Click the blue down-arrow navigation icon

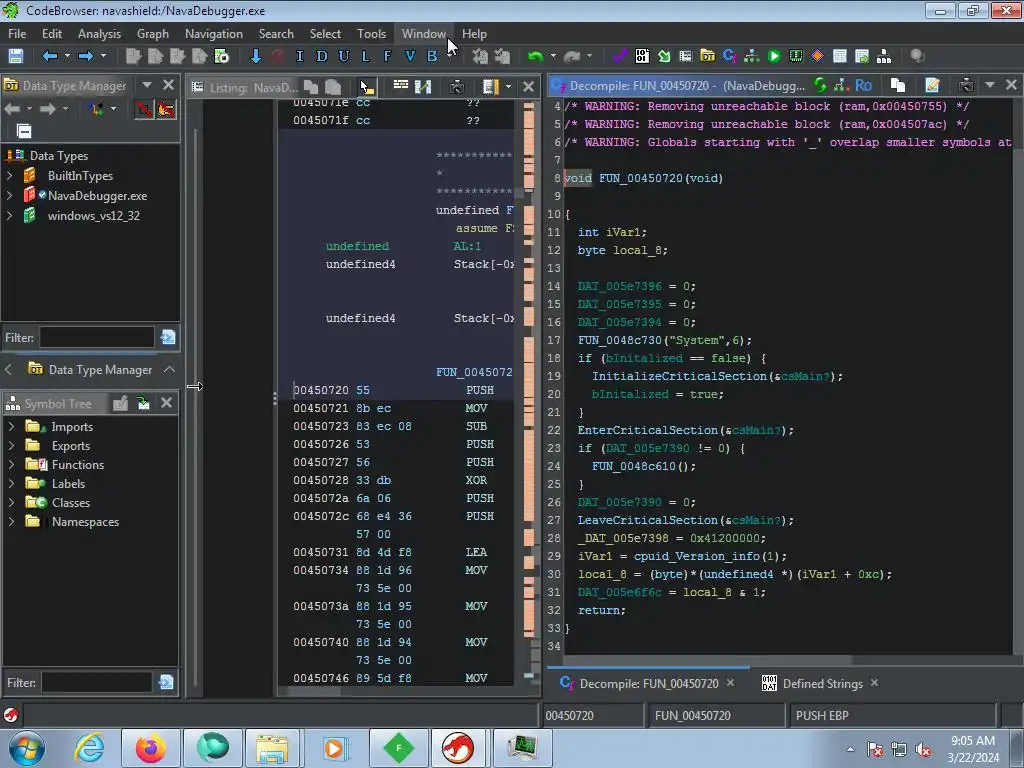click(x=256, y=56)
